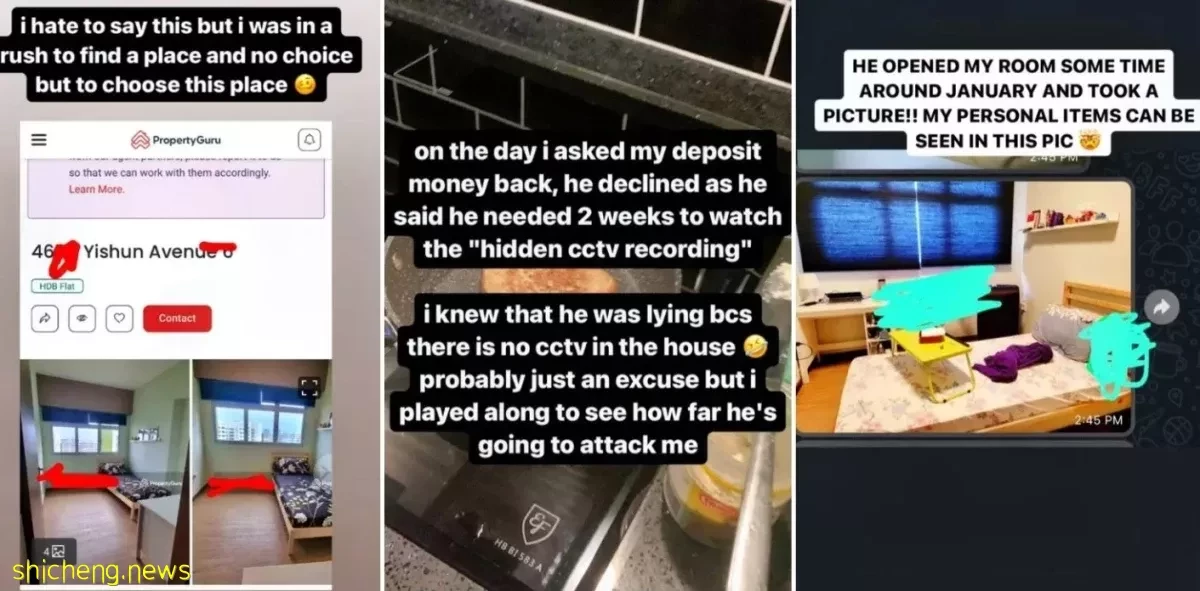Tap the pink notice banner
The width and height of the screenshot is (1200, 591).
tap(176, 178)
